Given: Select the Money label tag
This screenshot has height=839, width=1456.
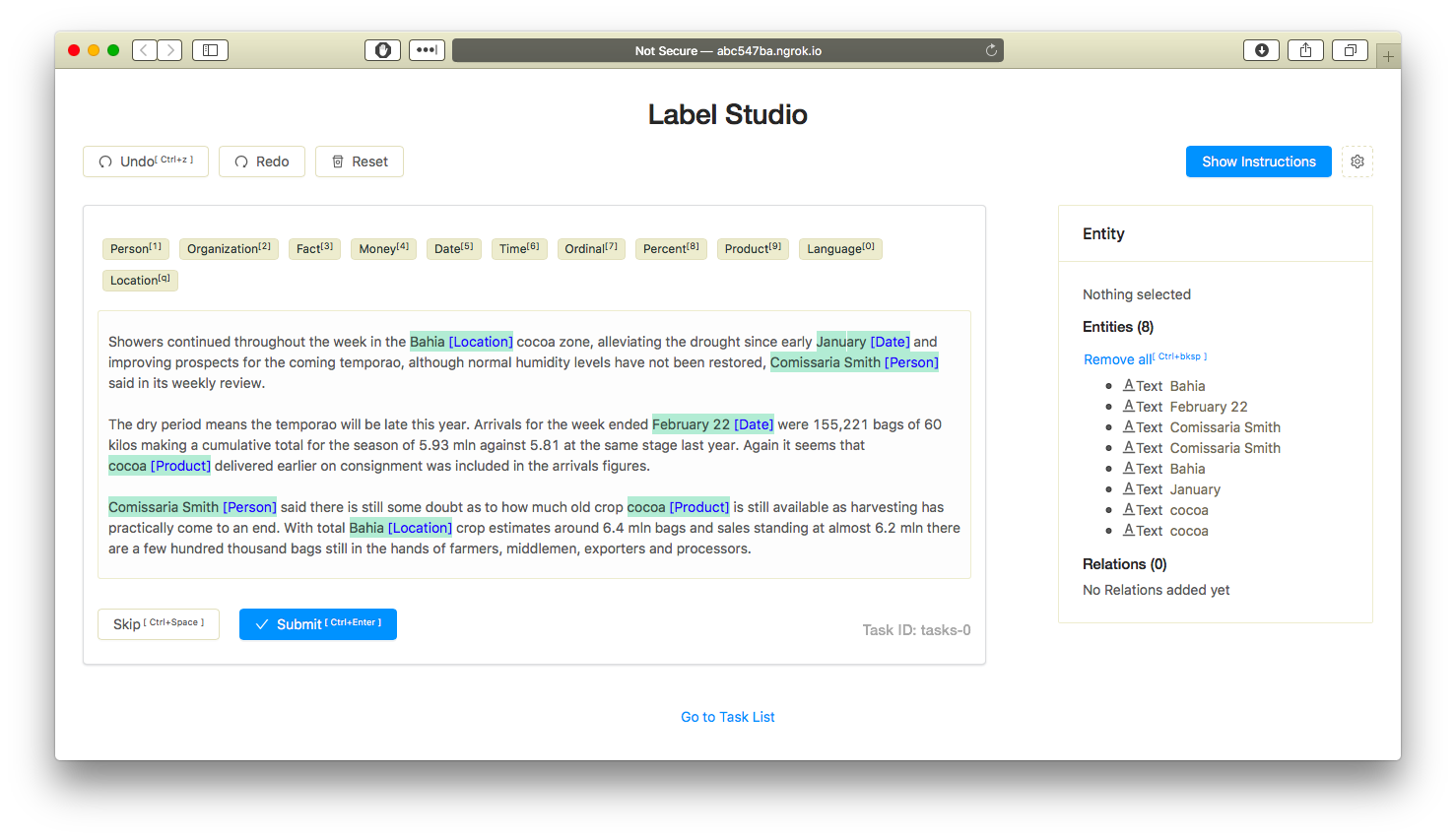Looking at the screenshot, I should click(x=384, y=248).
